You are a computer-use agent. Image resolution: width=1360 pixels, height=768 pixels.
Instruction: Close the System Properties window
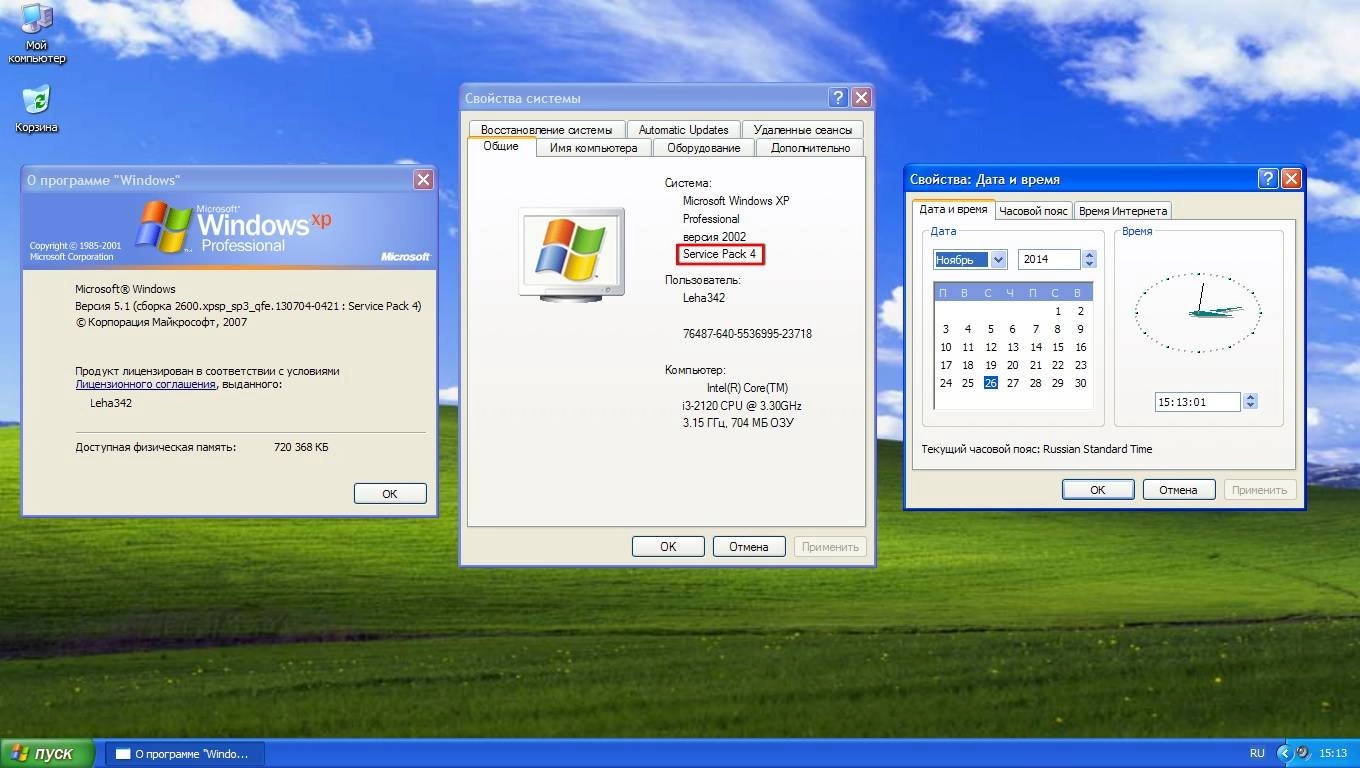[x=861, y=98]
